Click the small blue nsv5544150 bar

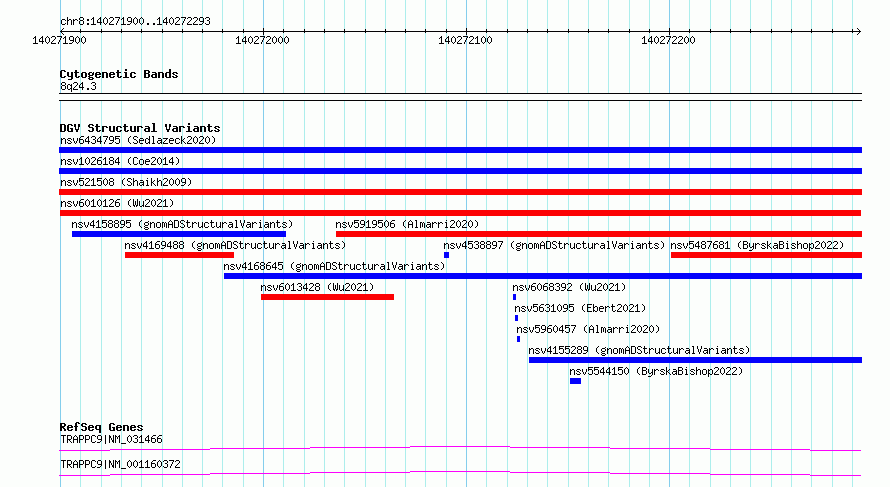576,381
